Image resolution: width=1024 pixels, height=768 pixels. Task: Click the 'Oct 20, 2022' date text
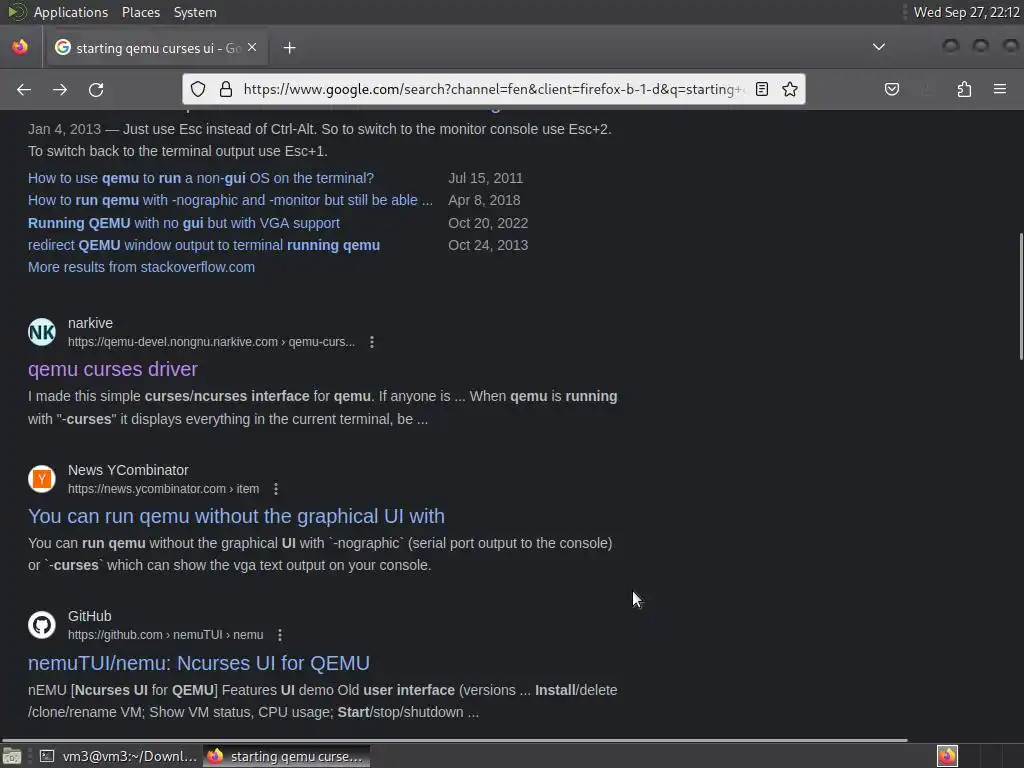point(488,223)
